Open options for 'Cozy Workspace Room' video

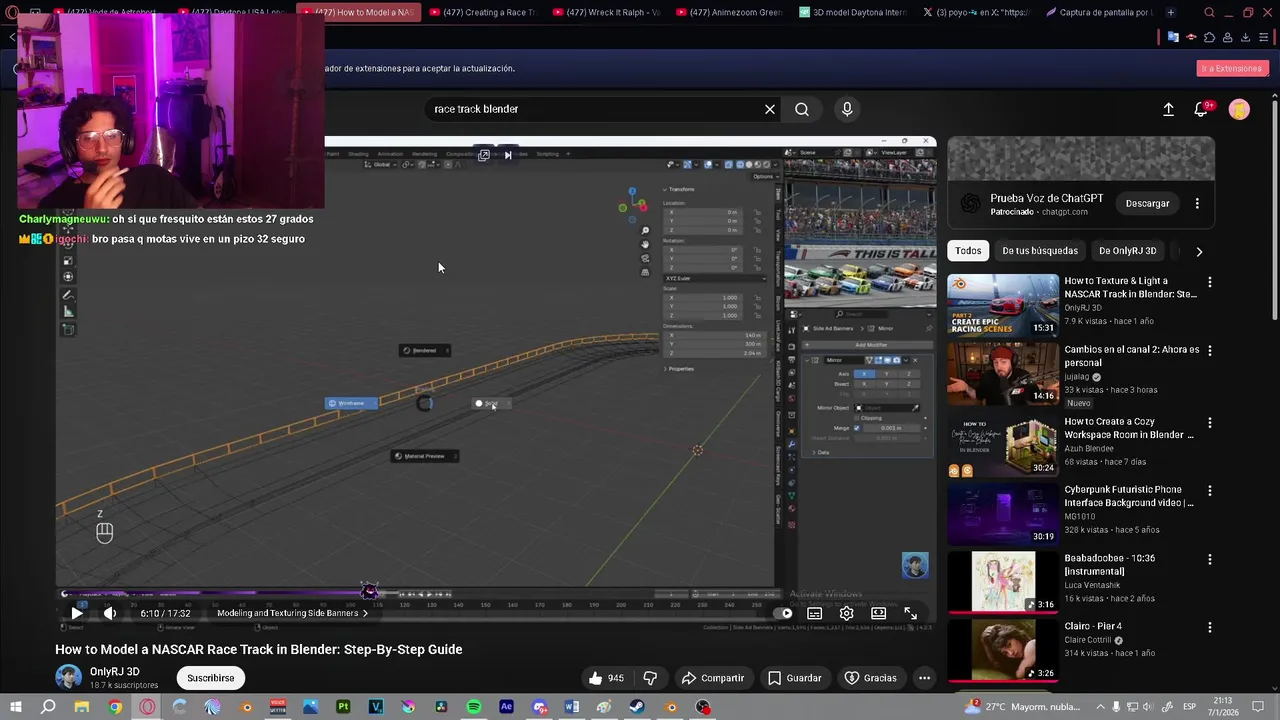(1210, 423)
